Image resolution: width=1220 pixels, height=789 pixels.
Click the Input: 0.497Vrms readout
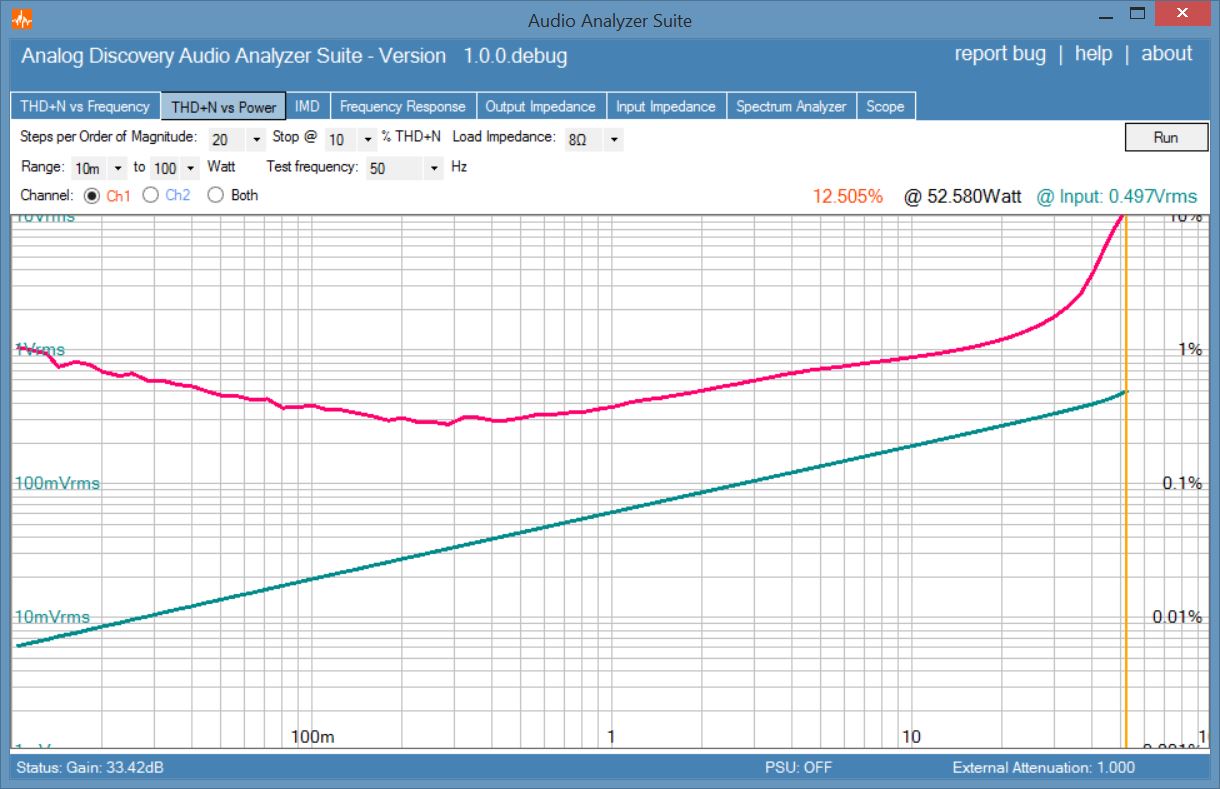[1116, 196]
